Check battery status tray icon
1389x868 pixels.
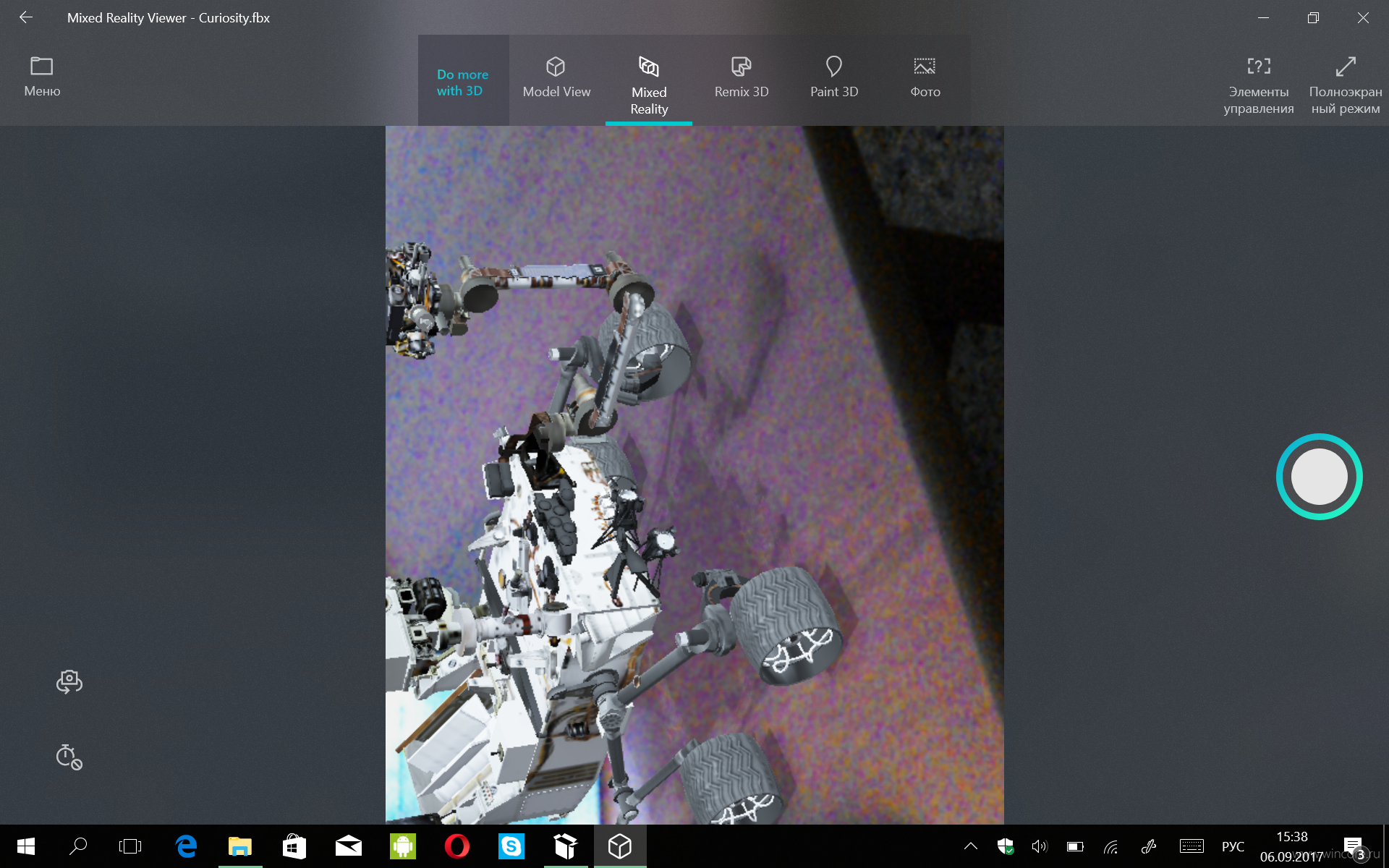tap(1075, 846)
